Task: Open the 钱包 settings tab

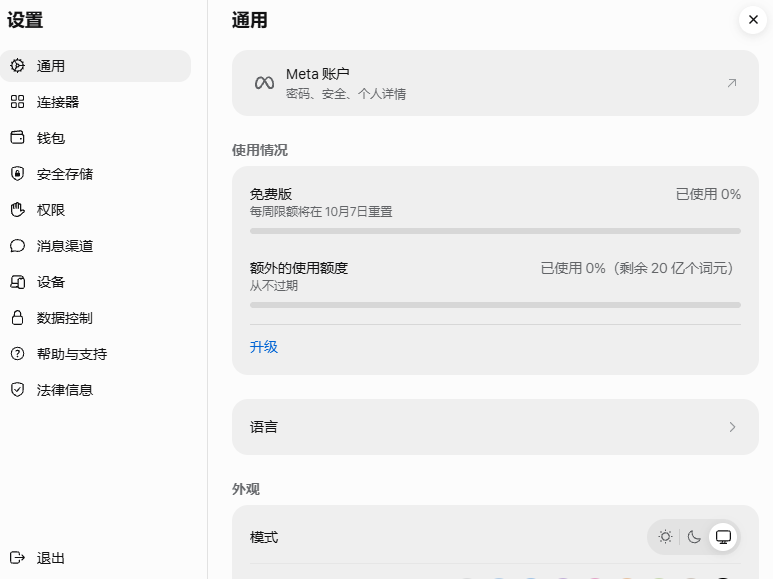Action: coord(96,138)
